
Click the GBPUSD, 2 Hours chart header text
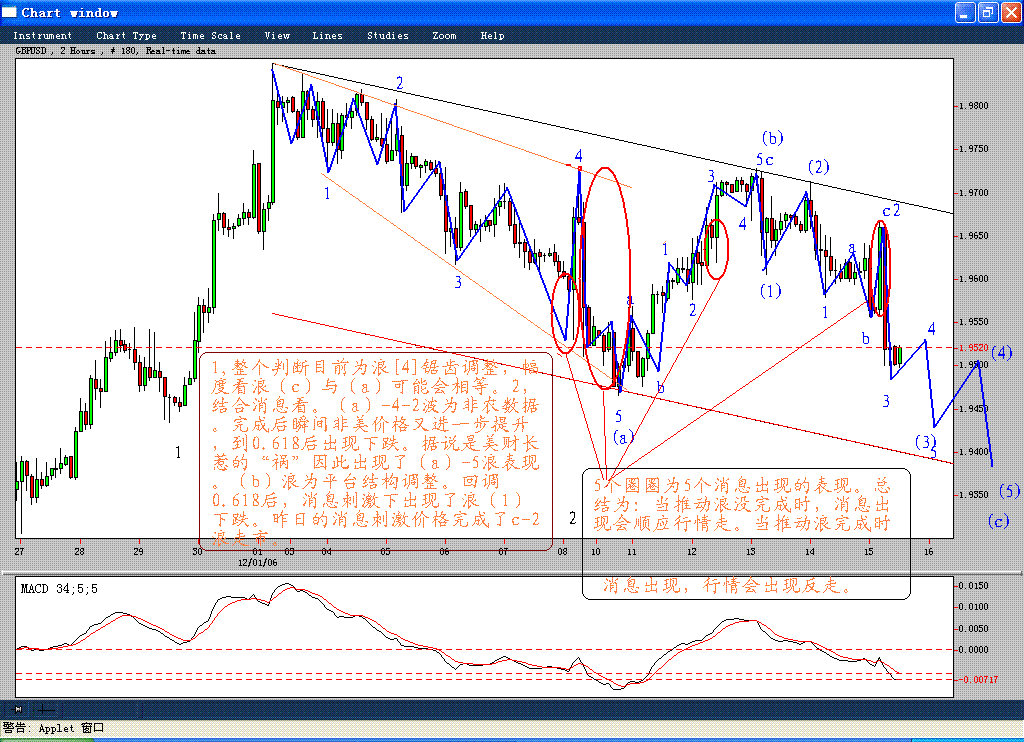pyautogui.click(x=116, y=50)
